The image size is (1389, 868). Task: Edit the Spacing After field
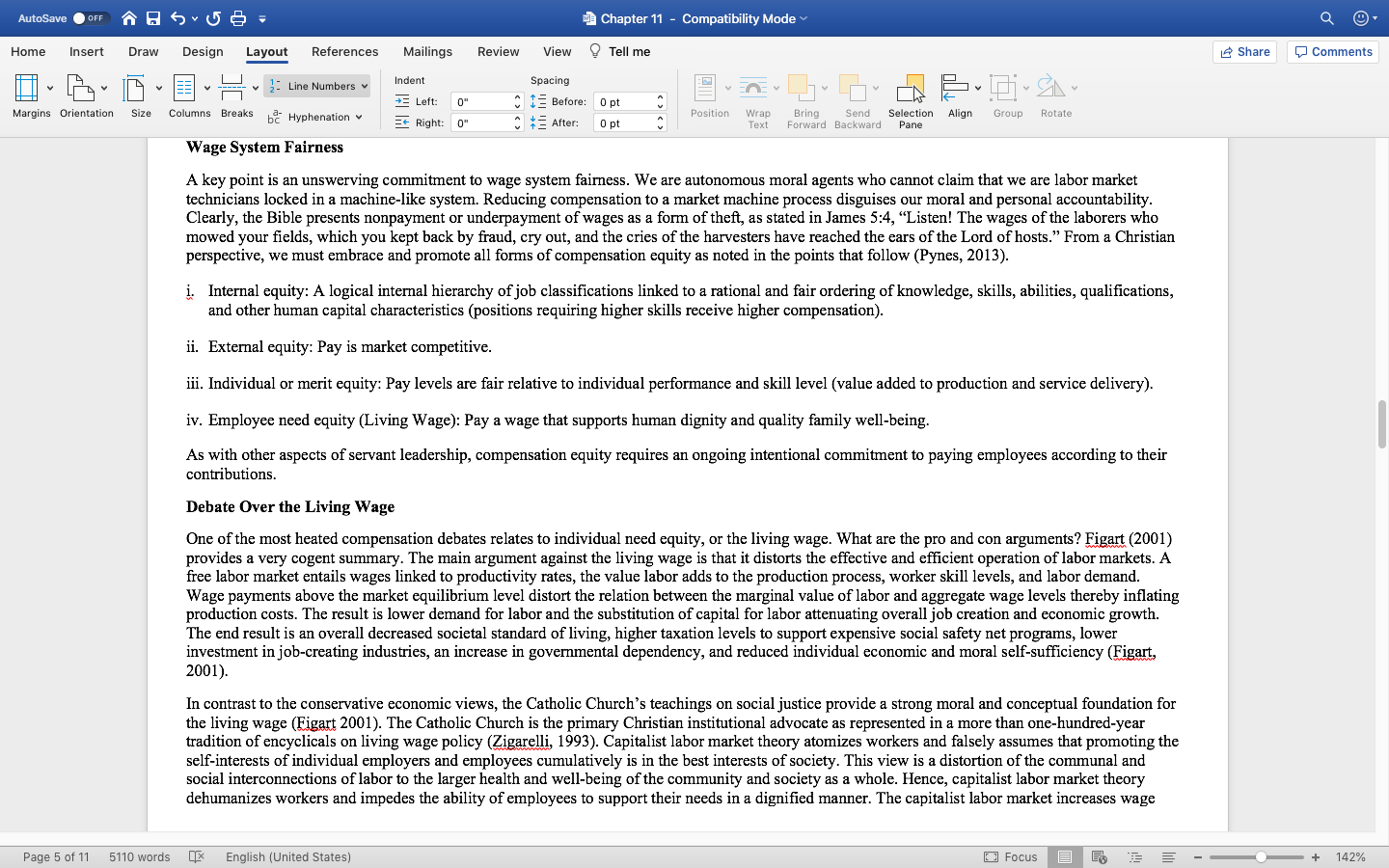pos(623,122)
